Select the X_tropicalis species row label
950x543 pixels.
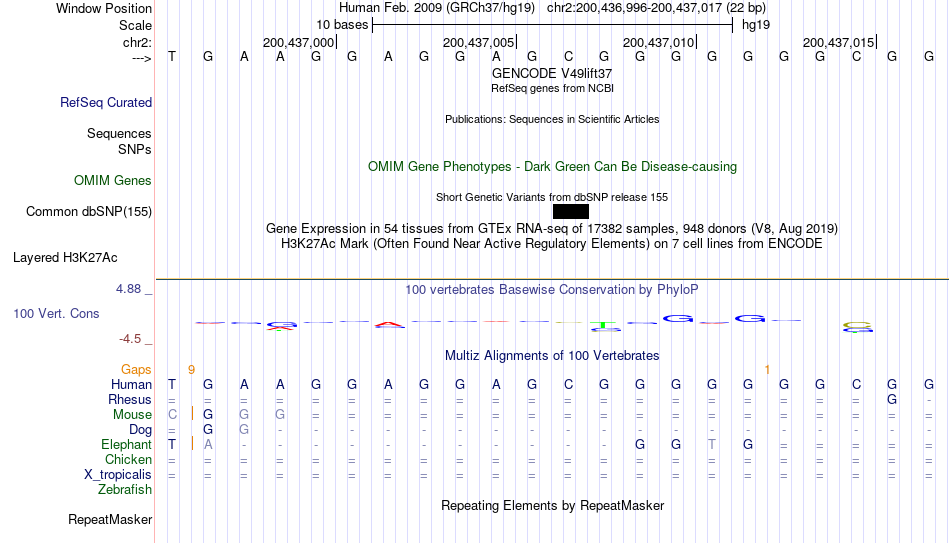[x=118, y=475]
